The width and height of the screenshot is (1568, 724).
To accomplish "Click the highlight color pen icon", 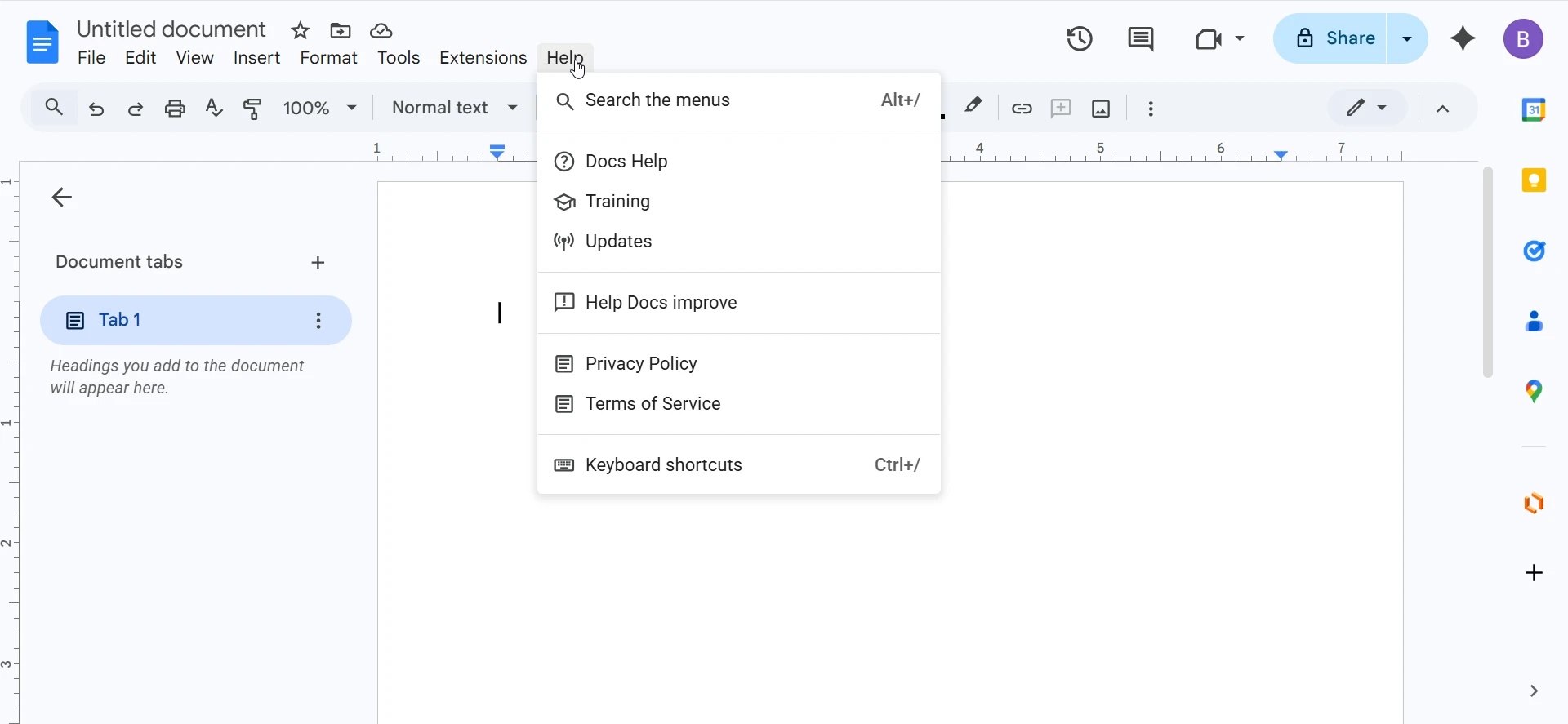I will pos(973,107).
